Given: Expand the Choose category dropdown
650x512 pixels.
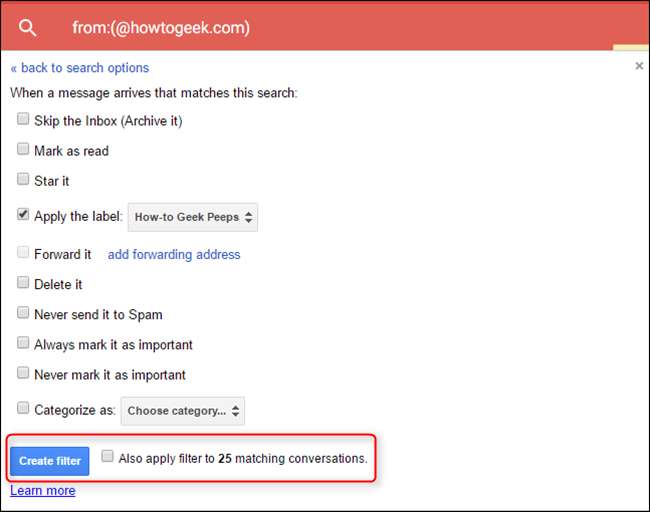Looking at the screenshot, I should (x=182, y=410).
